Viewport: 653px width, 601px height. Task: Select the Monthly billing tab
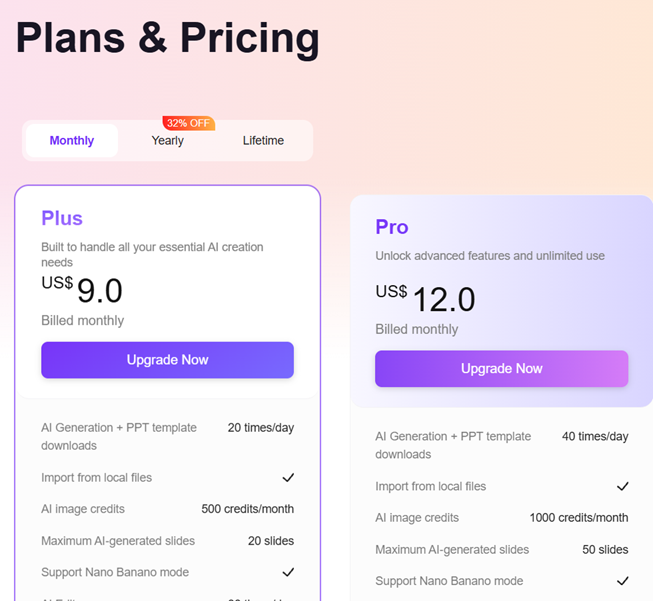[x=72, y=141]
